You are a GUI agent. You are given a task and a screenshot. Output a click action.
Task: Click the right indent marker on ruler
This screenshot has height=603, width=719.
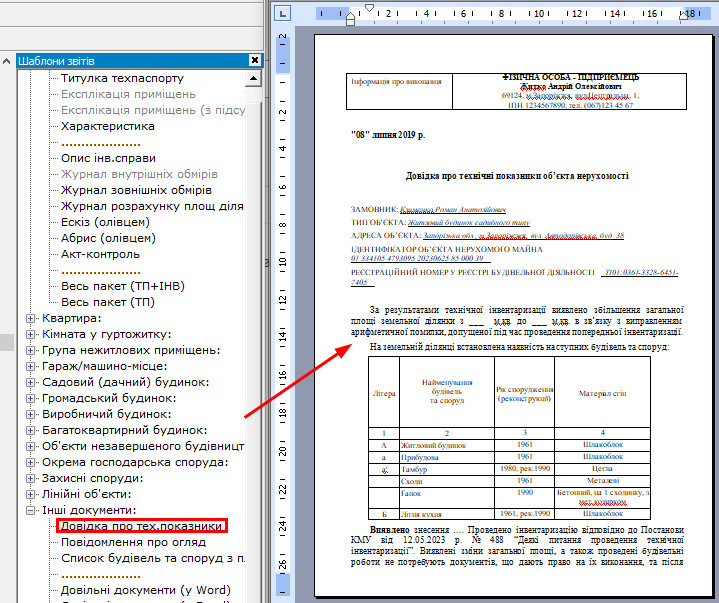(x=683, y=16)
